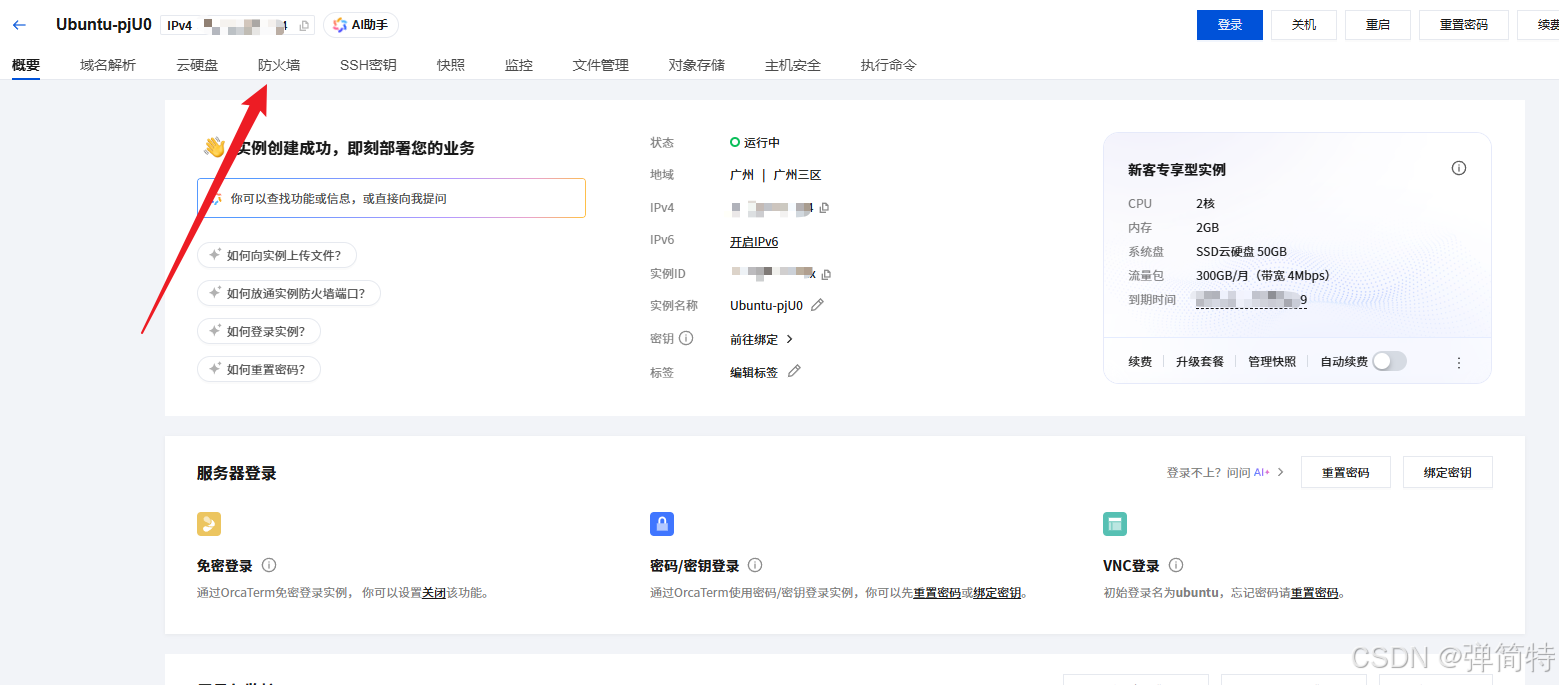Click the green VNC登录 icon
Image resolution: width=1559 pixels, height=685 pixels.
[x=1115, y=524]
